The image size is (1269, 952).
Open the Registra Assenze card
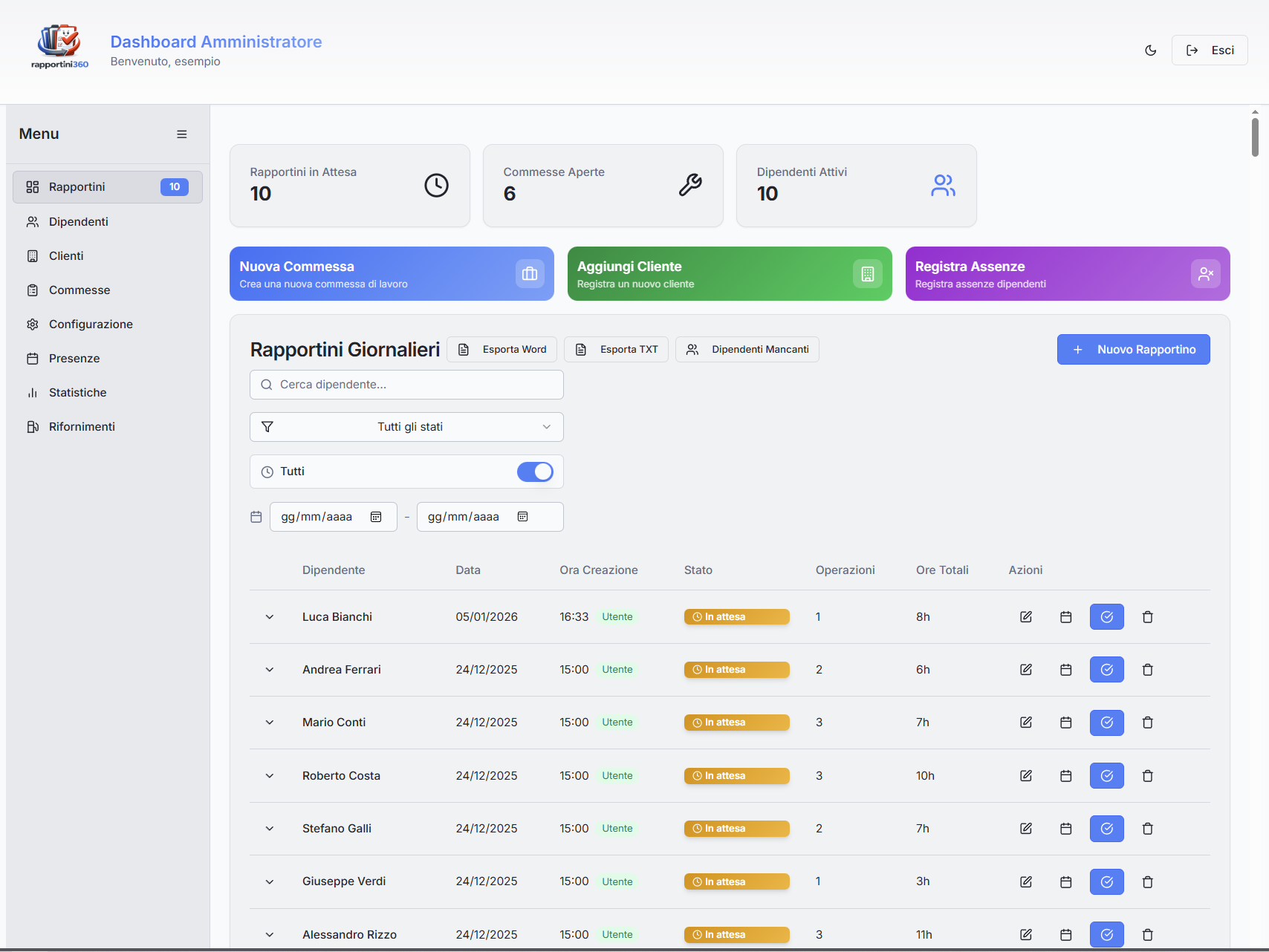[x=1068, y=274]
